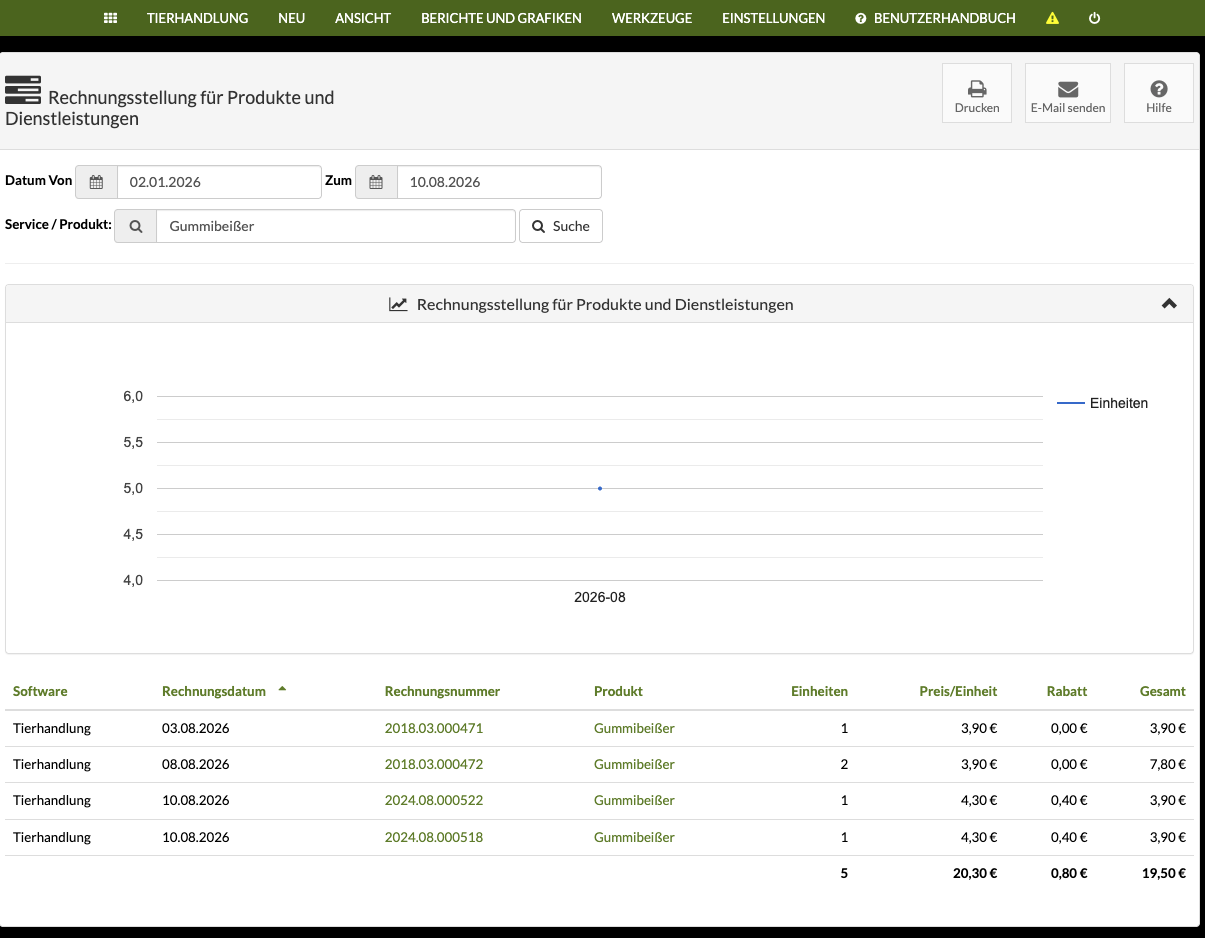Viewport: 1205px width, 938px height.
Task: Click the Suche button
Action: tap(561, 226)
